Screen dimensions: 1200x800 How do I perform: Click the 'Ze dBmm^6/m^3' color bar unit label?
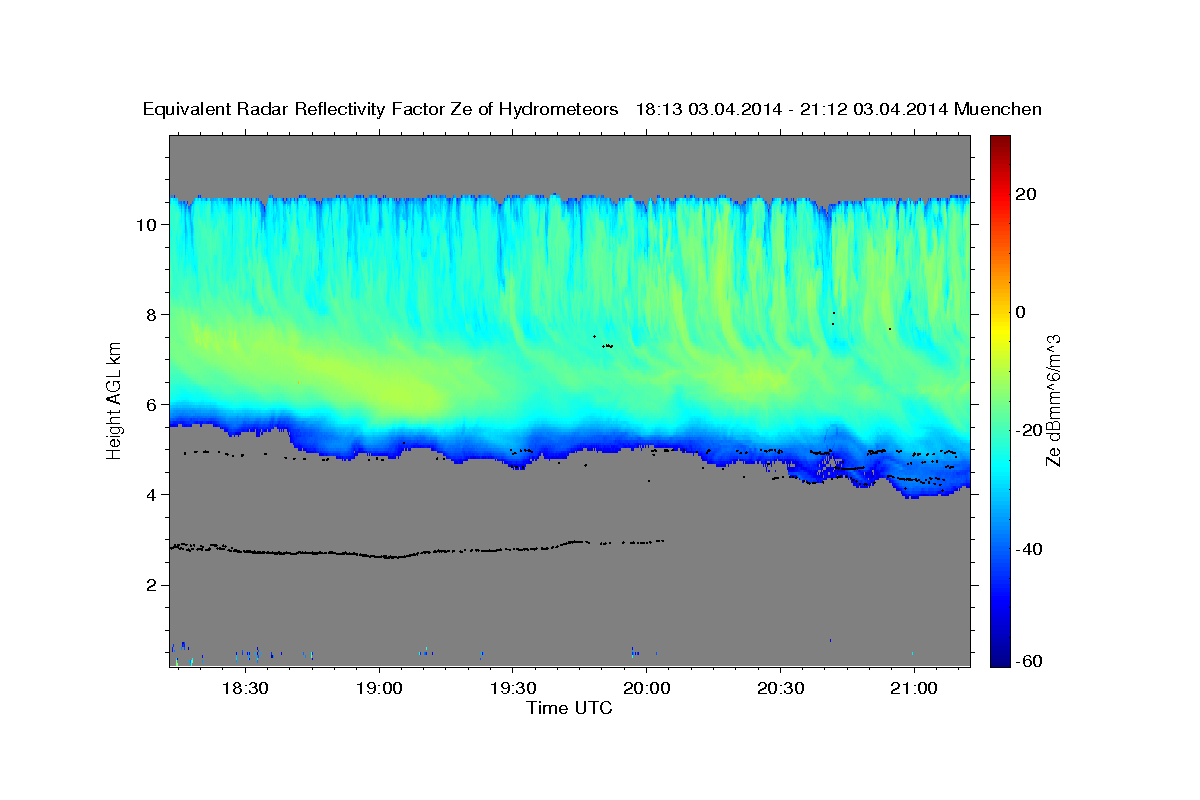tap(1052, 401)
